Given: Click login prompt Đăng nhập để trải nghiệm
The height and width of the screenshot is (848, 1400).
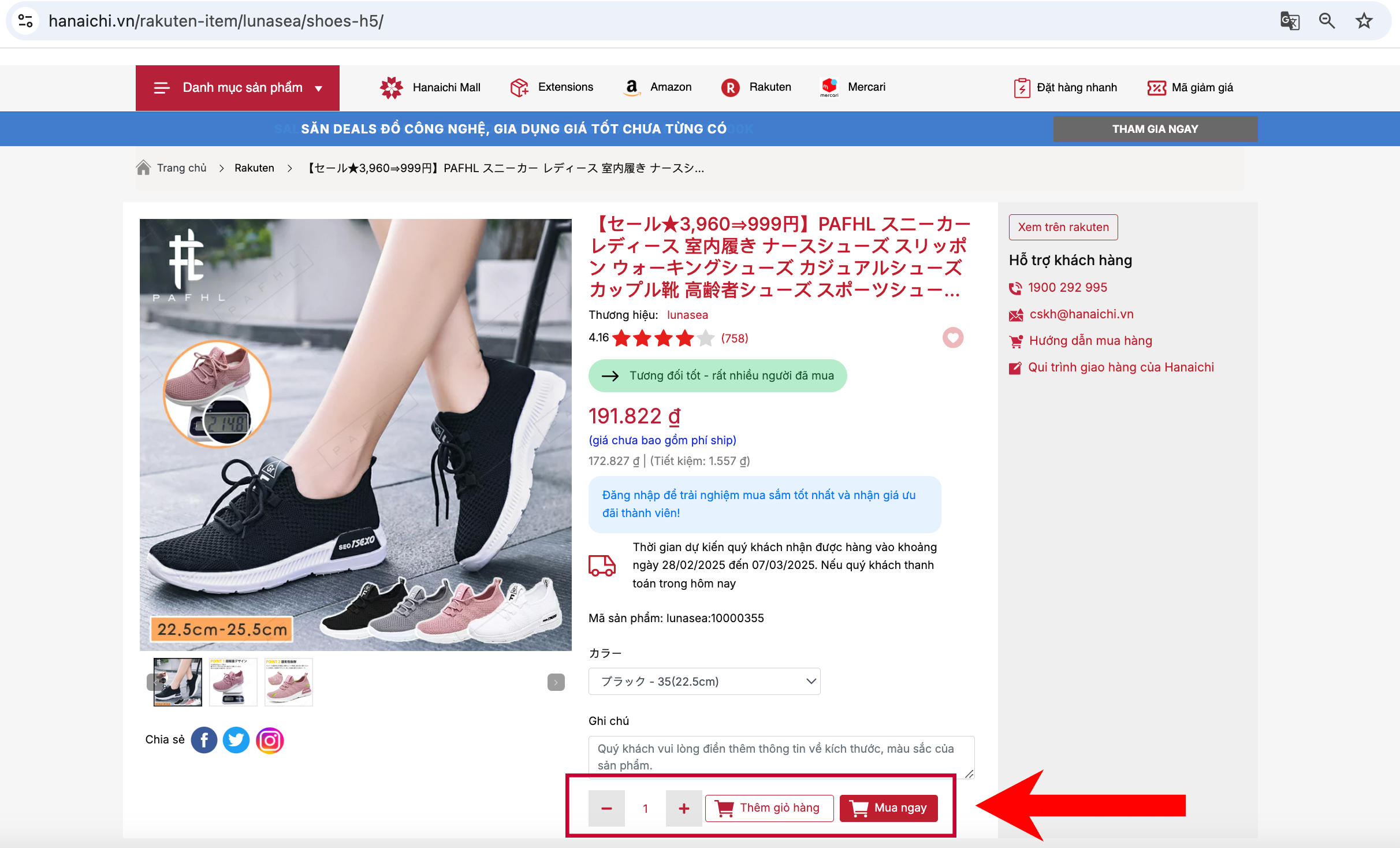Looking at the screenshot, I should [764, 504].
